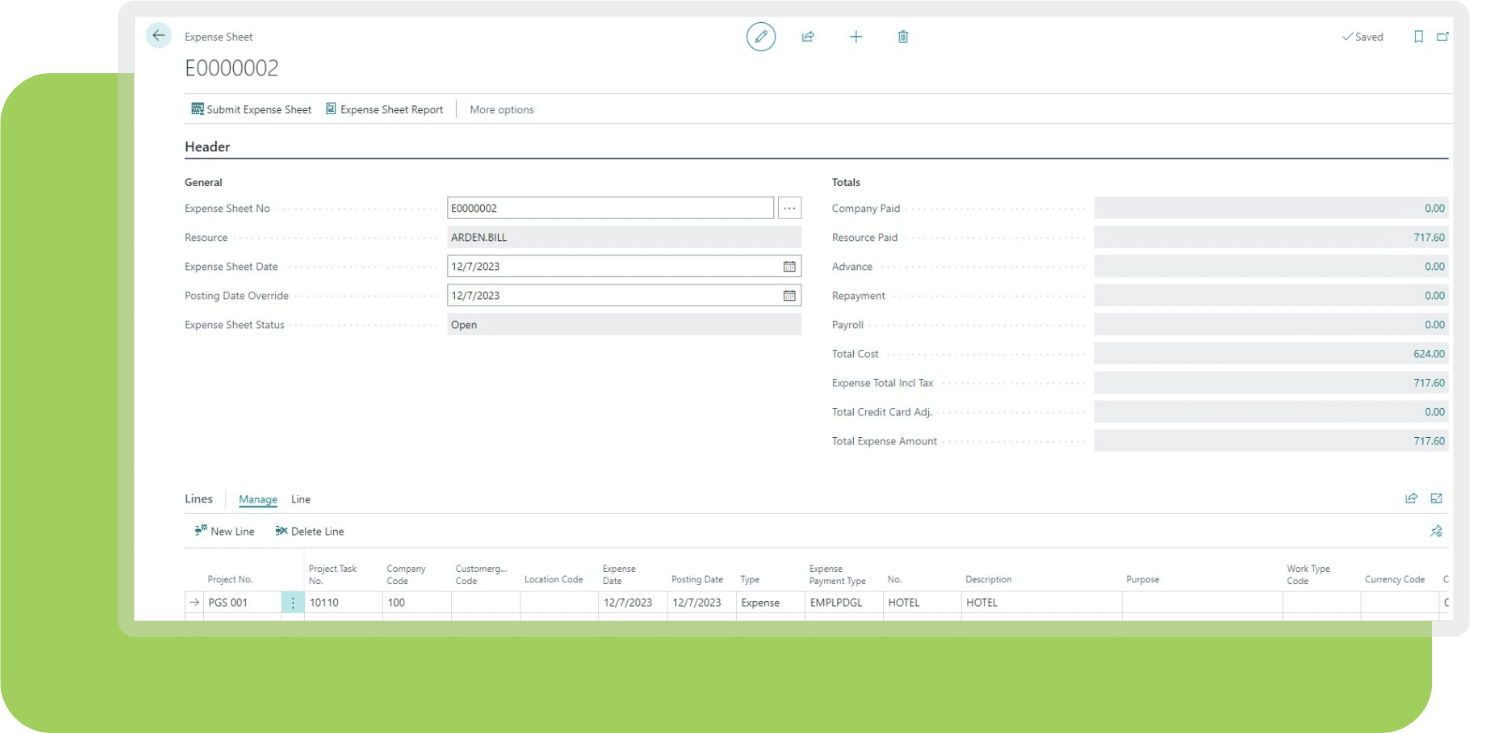Screen dimensions: 1490x733
Task: Click Delete Line
Action: 310,531
